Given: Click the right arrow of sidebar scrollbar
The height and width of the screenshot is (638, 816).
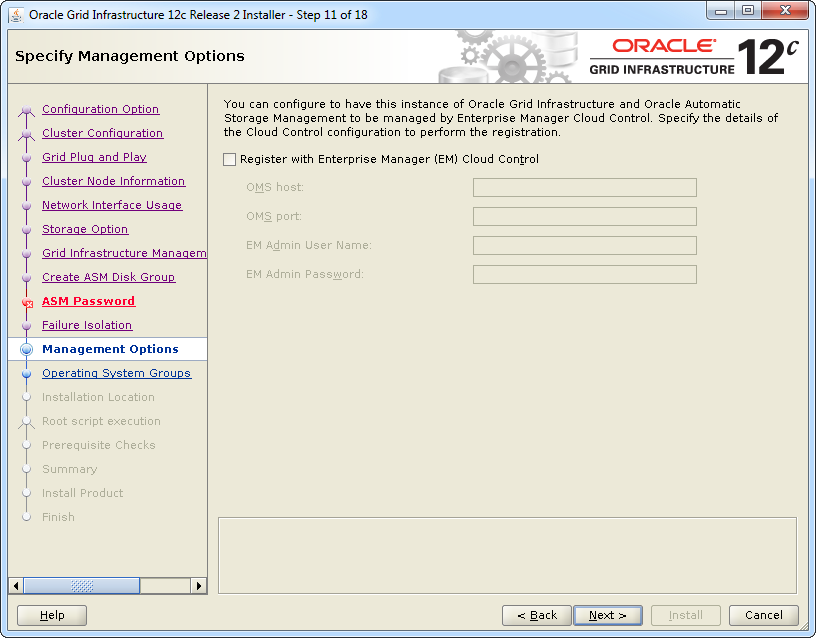Looking at the screenshot, I should coord(199,586).
